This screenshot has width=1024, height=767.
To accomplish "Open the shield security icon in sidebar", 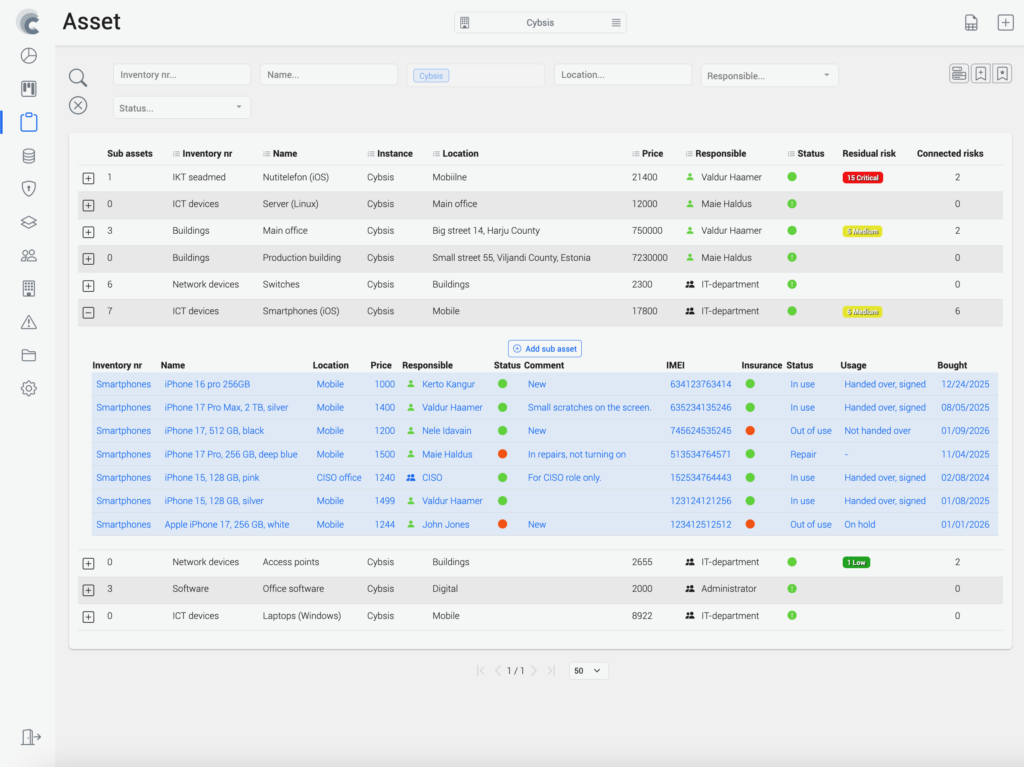I will click(29, 188).
